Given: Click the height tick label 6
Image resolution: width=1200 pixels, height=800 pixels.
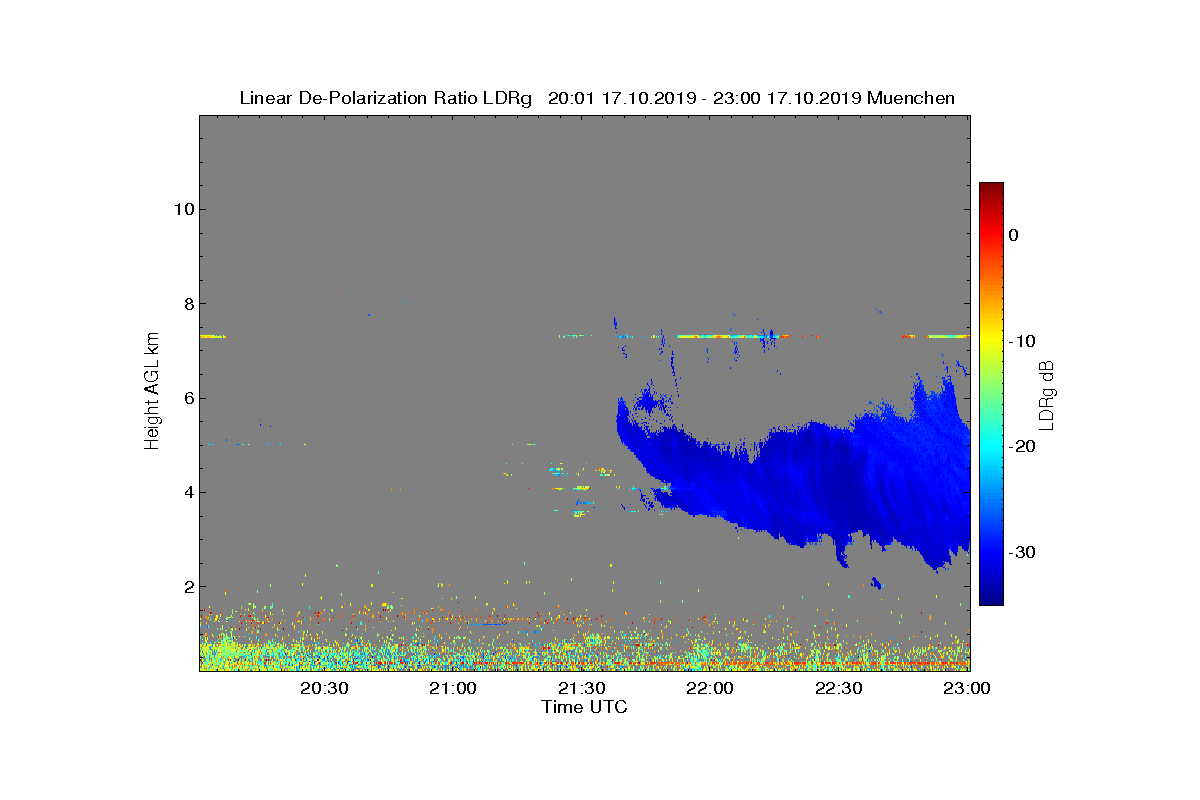Looking at the screenshot, I should tap(187, 398).
